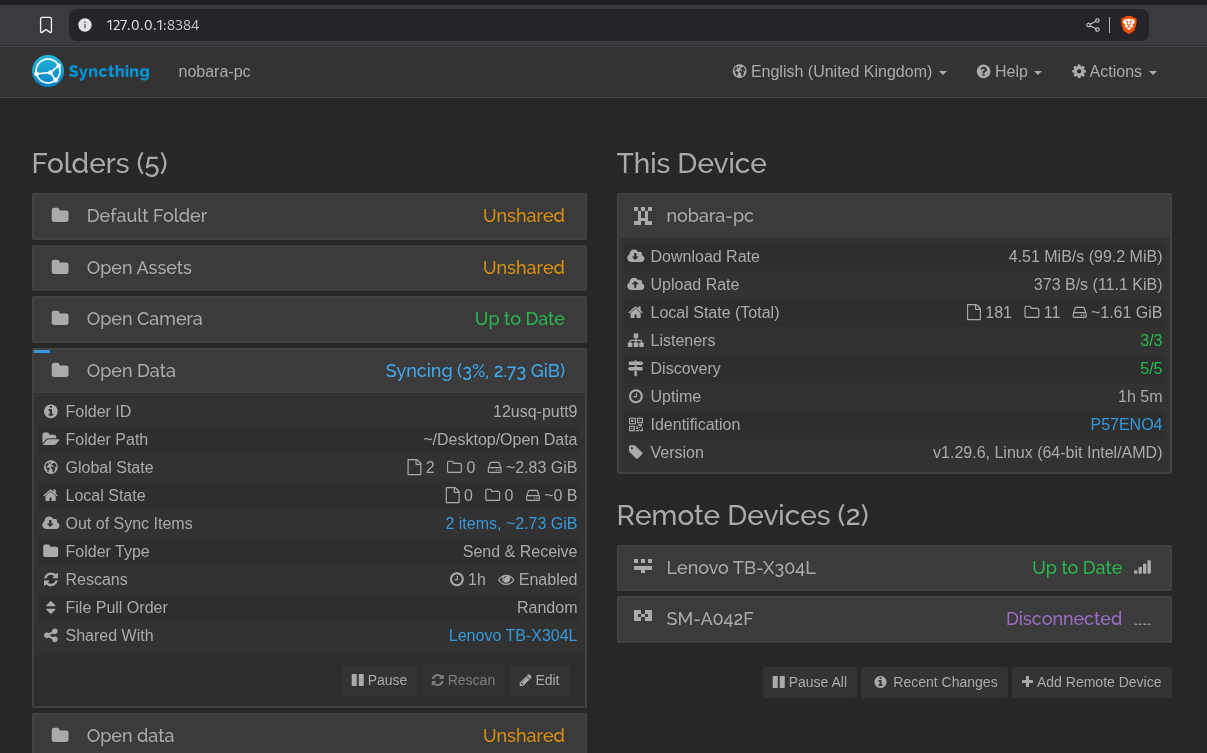This screenshot has height=753, width=1207.
Task: Click the nobara-pc name in navbar
Action: click(214, 71)
